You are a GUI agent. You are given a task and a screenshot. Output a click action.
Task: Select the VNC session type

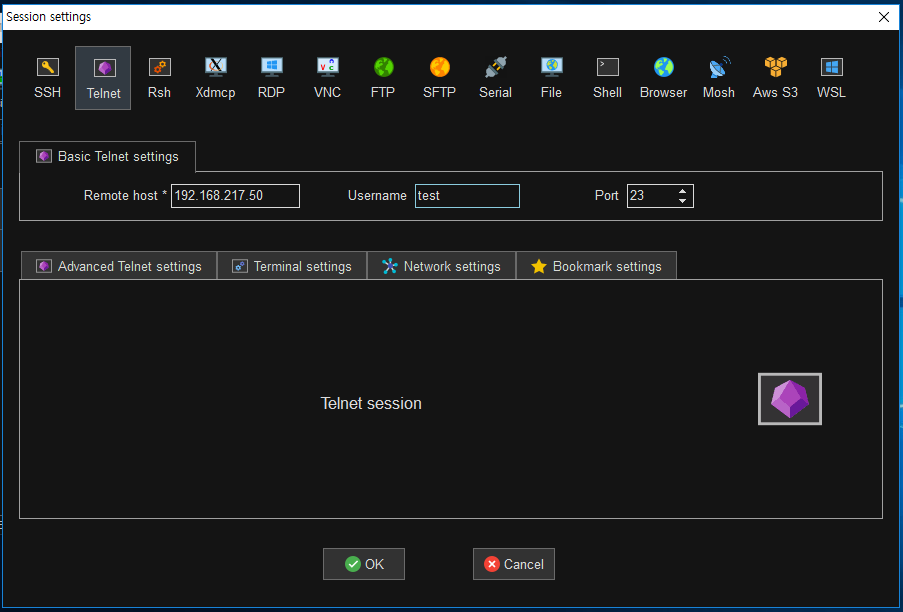point(327,78)
